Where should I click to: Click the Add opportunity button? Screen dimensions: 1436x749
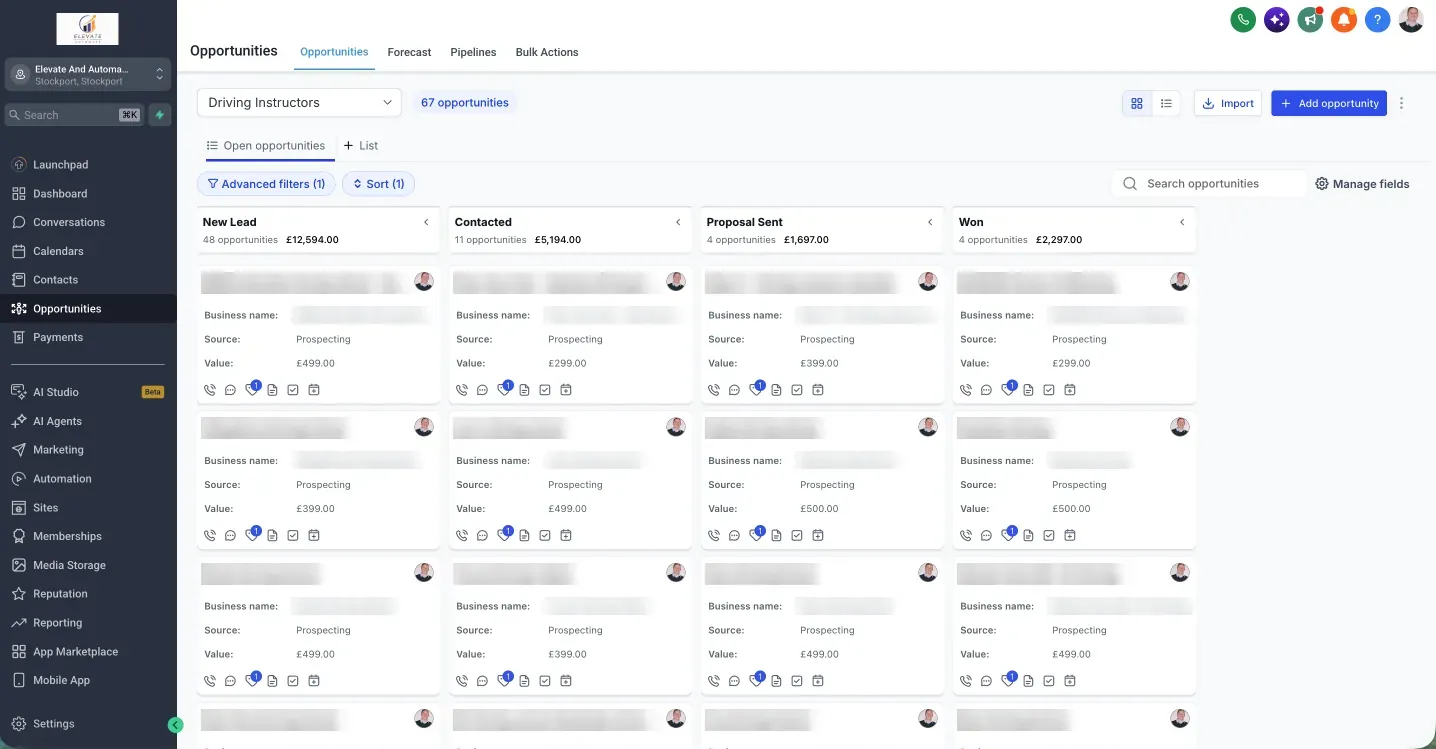[x=1329, y=103]
